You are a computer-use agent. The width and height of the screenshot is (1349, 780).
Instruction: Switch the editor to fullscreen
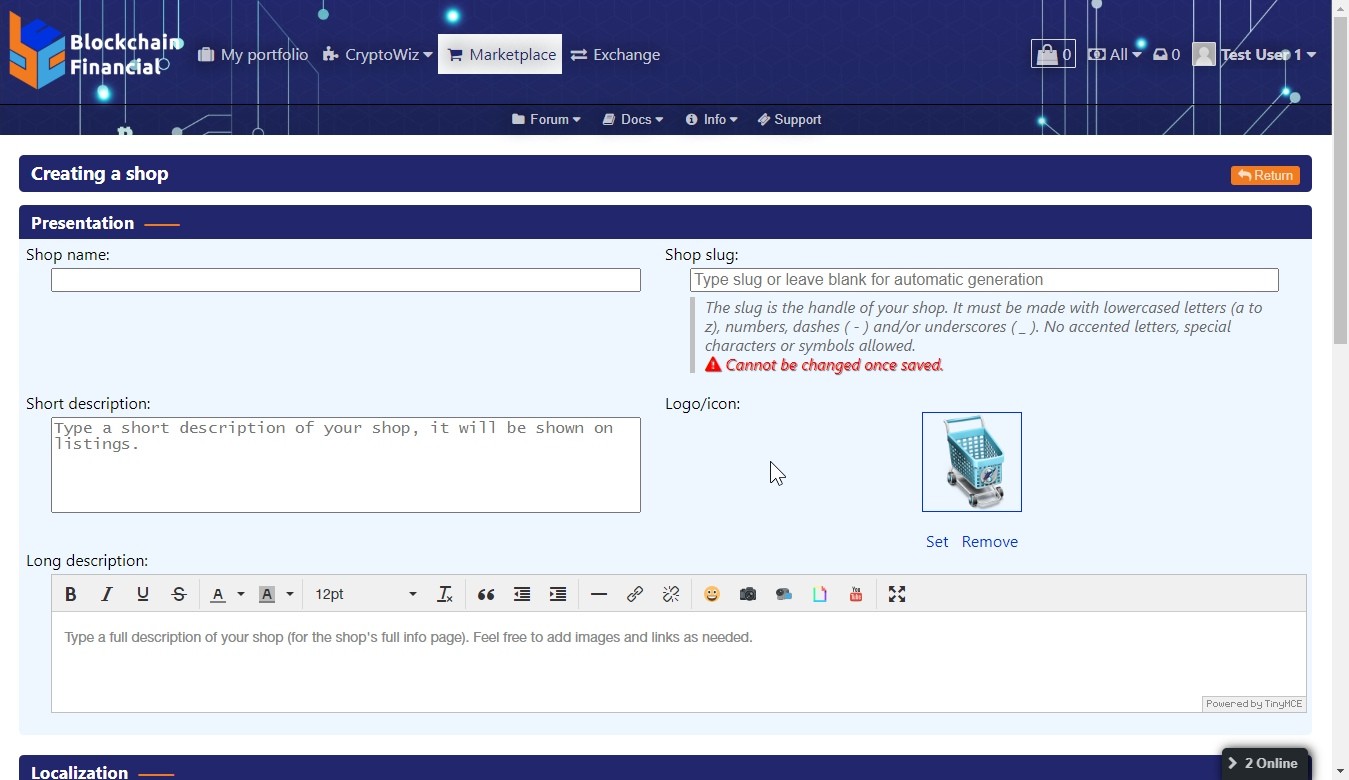[897, 594]
